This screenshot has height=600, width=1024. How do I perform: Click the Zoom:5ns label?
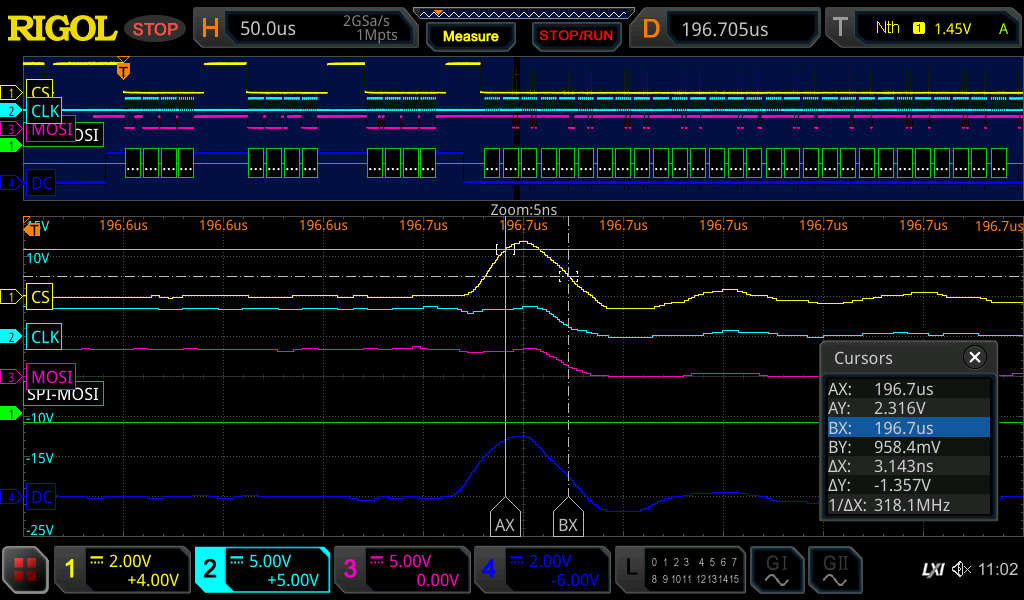coord(524,210)
